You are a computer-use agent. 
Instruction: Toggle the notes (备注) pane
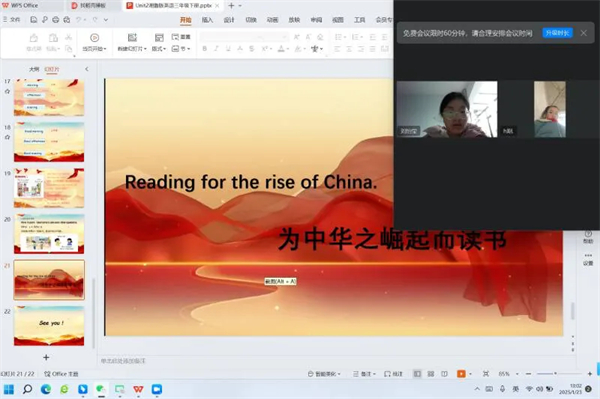pyautogui.click(x=364, y=374)
